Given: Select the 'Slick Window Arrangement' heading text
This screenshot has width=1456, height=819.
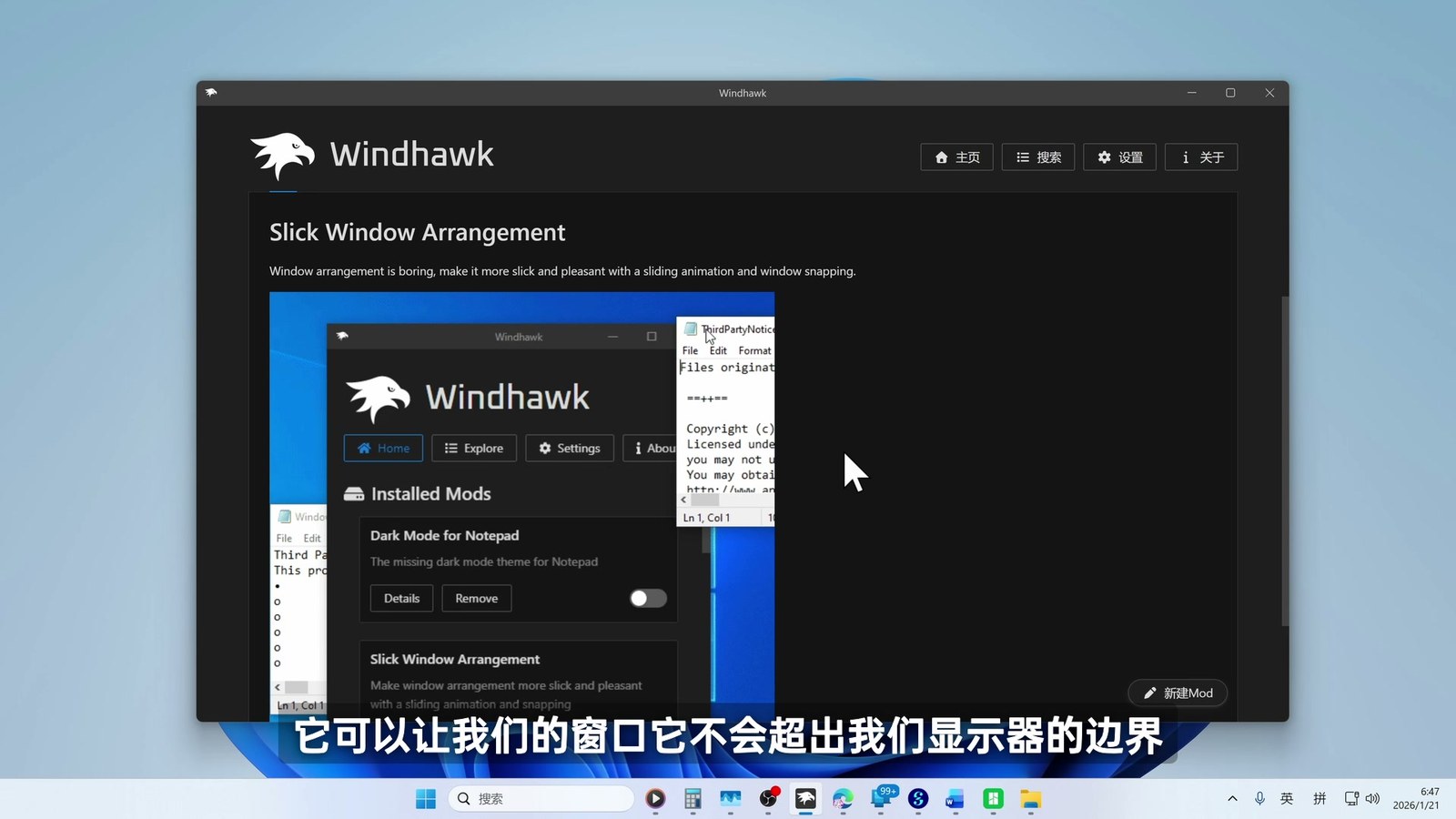Looking at the screenshot, I should [x=417, y=233].
